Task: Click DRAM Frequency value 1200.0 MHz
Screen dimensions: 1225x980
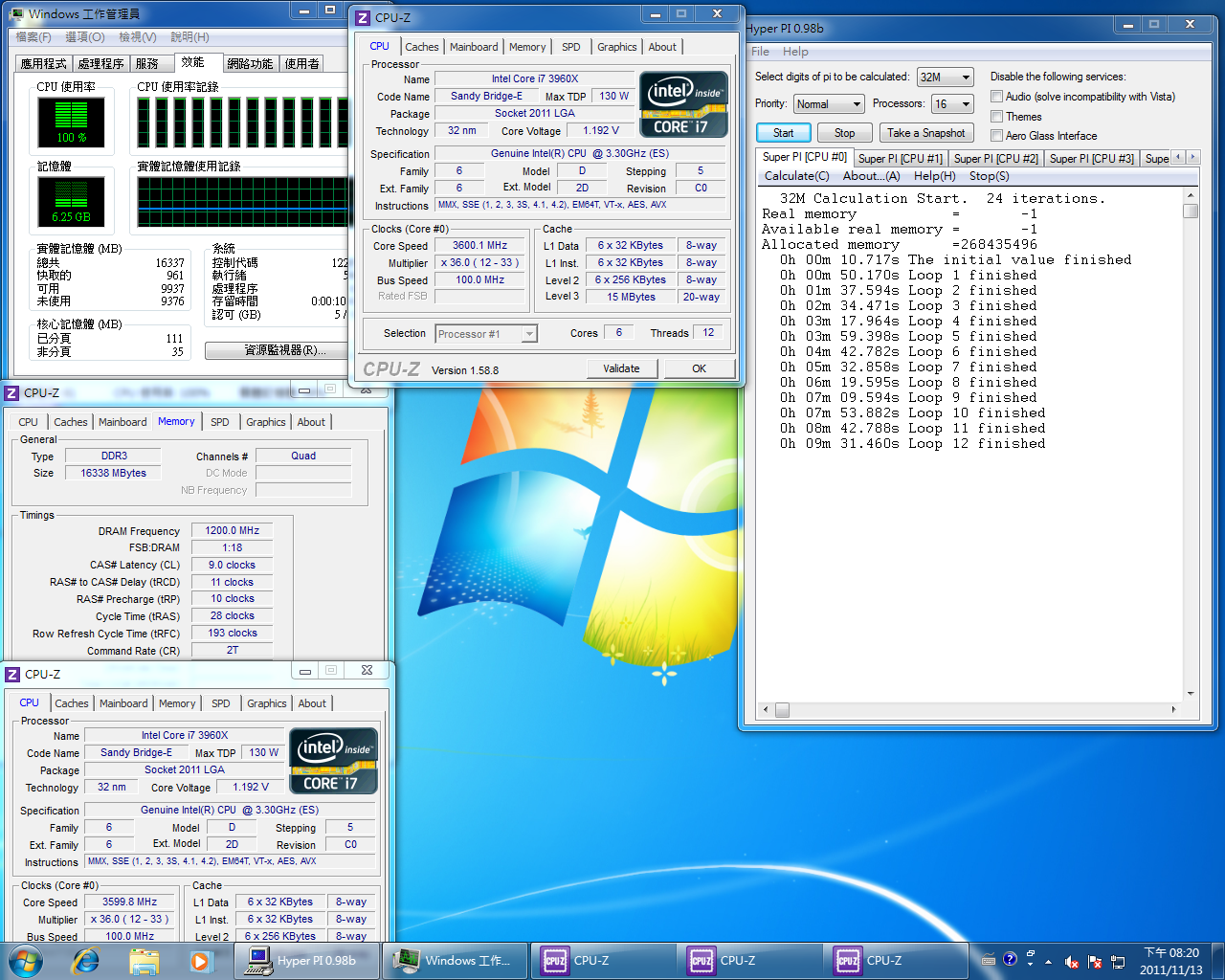Action: click(232, 530)
